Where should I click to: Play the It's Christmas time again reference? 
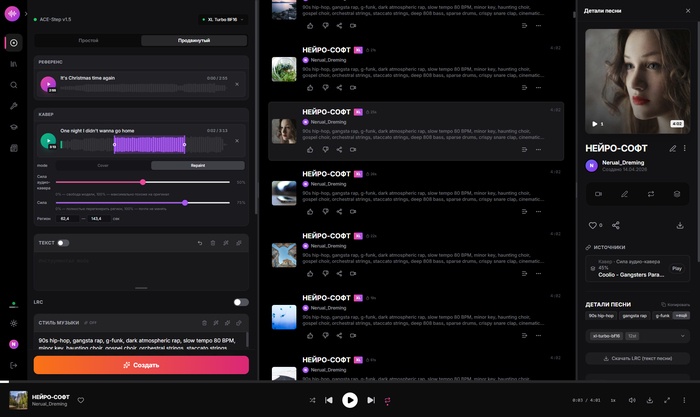click(48, 84)
